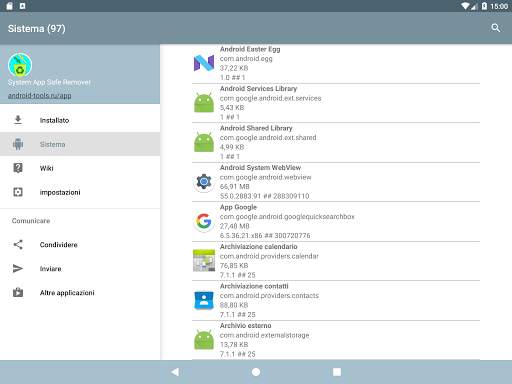Click the Altre applicazioni store bag icon
The image size is (512, 384).
pos(18,292)
